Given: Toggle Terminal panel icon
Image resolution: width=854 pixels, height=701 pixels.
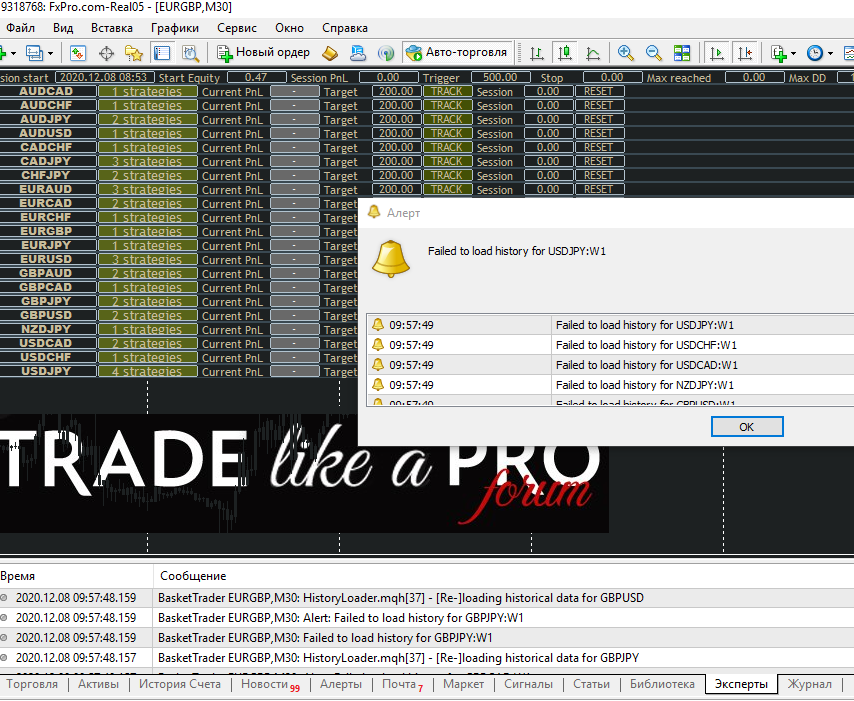Looking at the screenshot, I should pyautogui.click(x=162, y=53).
